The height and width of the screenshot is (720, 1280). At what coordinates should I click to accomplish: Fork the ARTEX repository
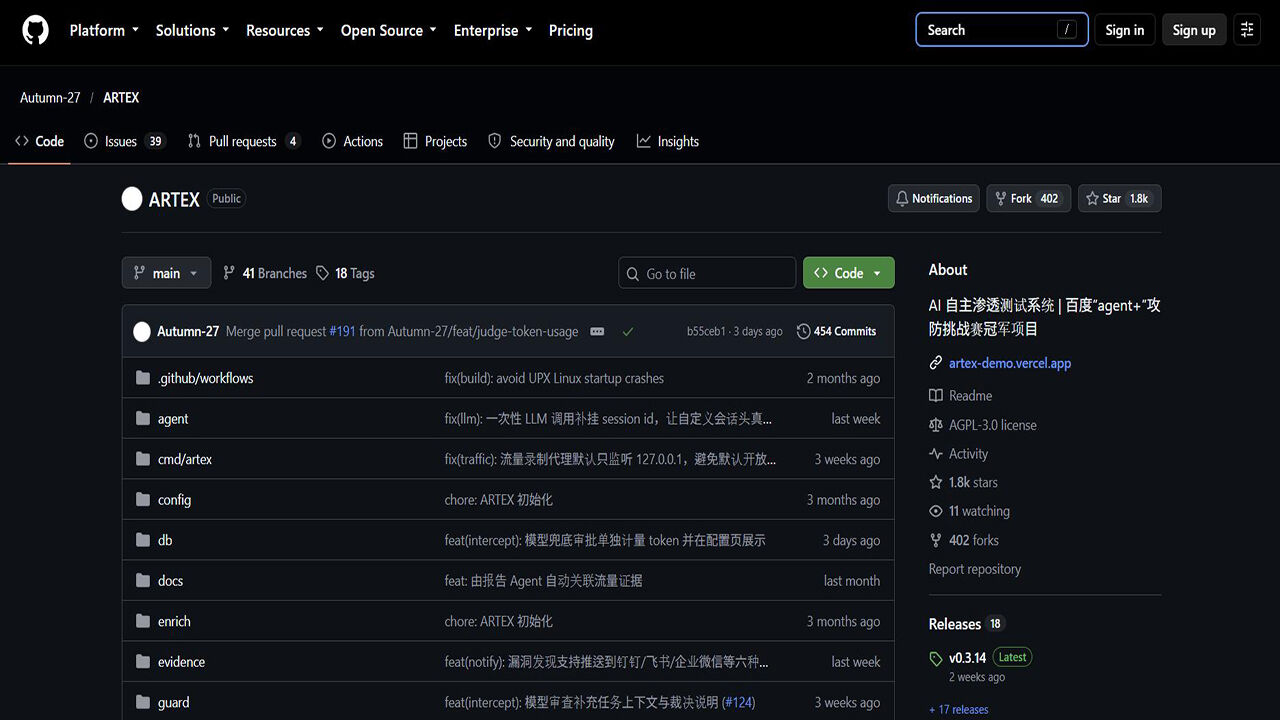(1029, 199)
